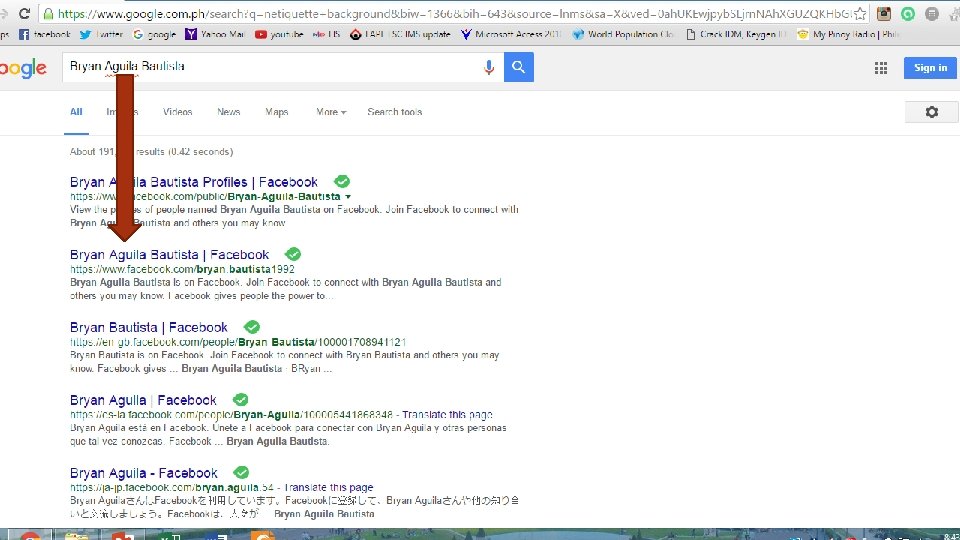This screenshot has width=960, height=540.
Task: Open Bryan Aguila Bautista Profiles | Facebook result
Action: (x=193, y=182)
